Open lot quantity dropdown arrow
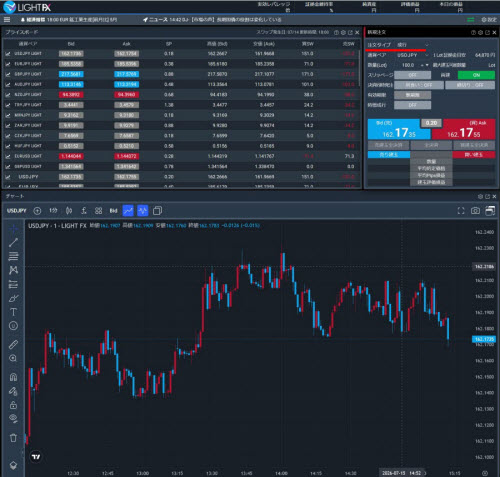500x477 pixels. (x=427, y=65)
